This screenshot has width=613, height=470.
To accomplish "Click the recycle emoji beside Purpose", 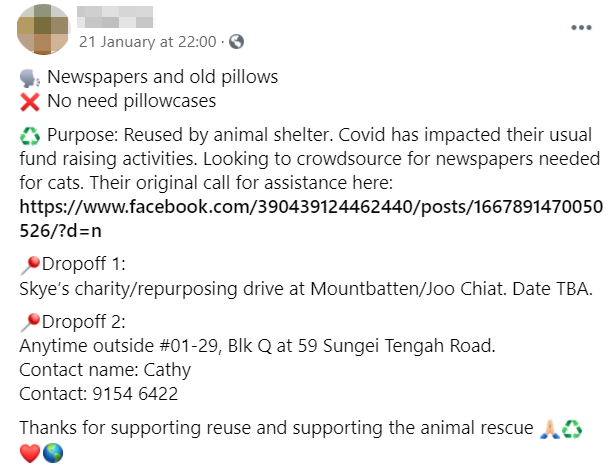I will tap(29, 136).
